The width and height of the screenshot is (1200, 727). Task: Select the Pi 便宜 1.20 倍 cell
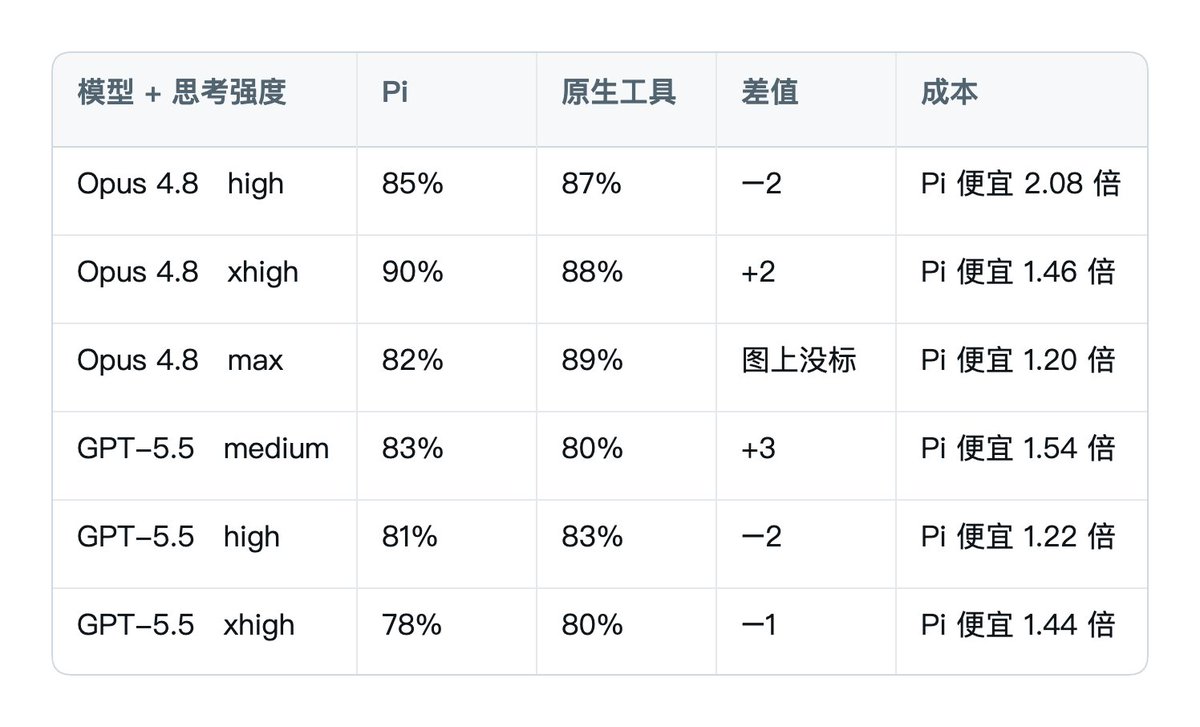point(1018,360)
